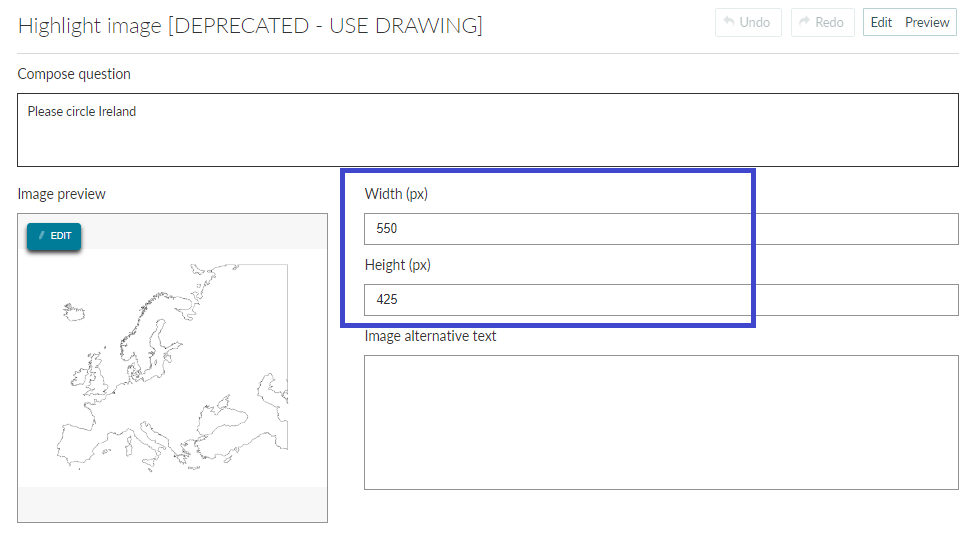The width and height of the screenshot is (974, 533).
Task: Click the pencil icon on the image EDIT button
Action: pos(42,235)
